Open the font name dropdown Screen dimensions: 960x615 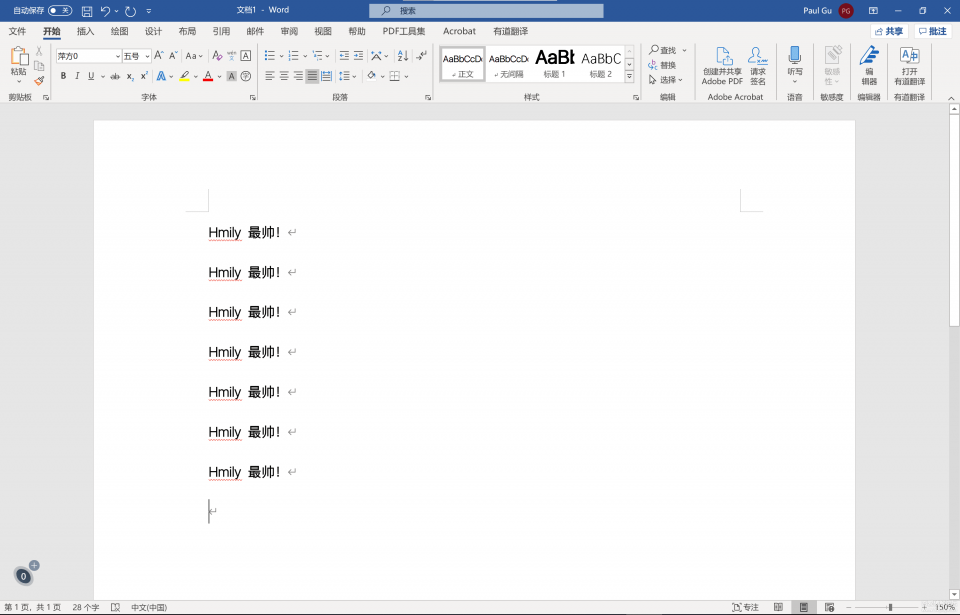click(x=118, y=56)
